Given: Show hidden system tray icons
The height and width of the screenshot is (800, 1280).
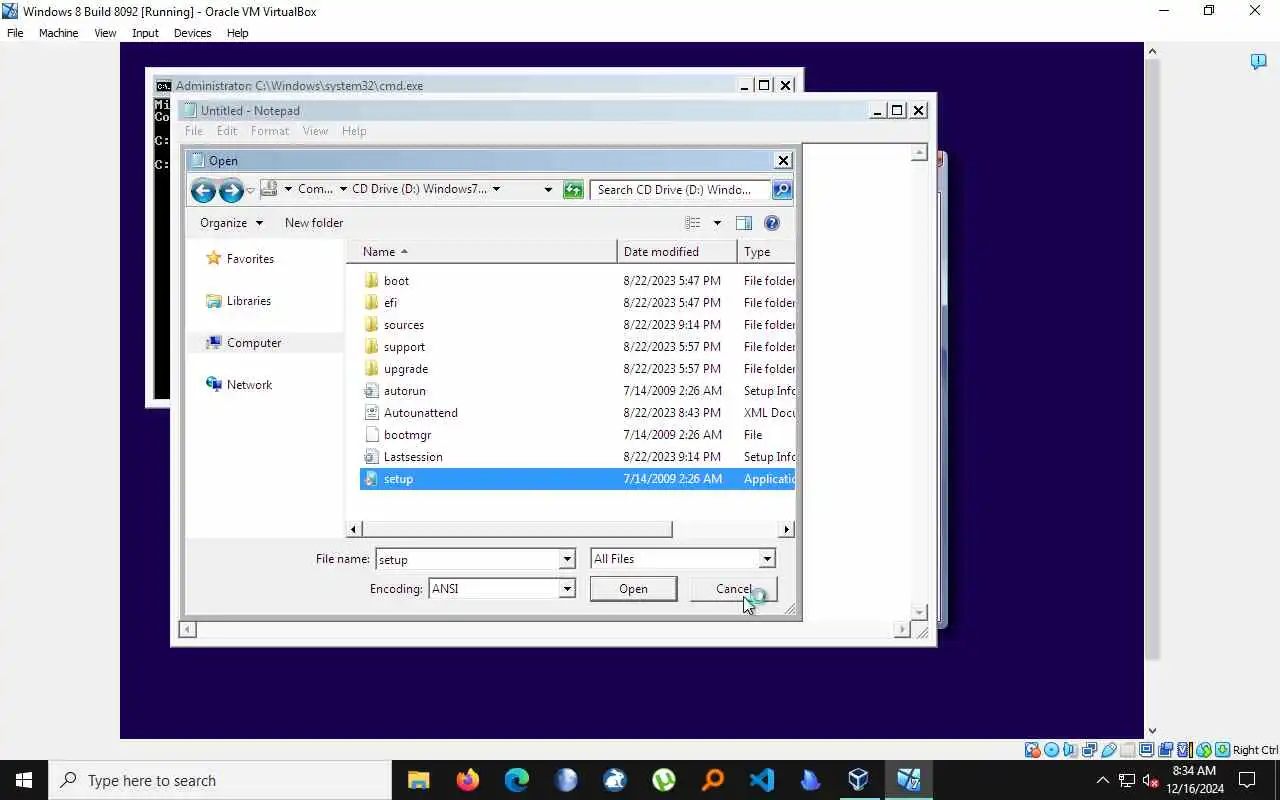Looking at the screenshot, I should 1103,780.
